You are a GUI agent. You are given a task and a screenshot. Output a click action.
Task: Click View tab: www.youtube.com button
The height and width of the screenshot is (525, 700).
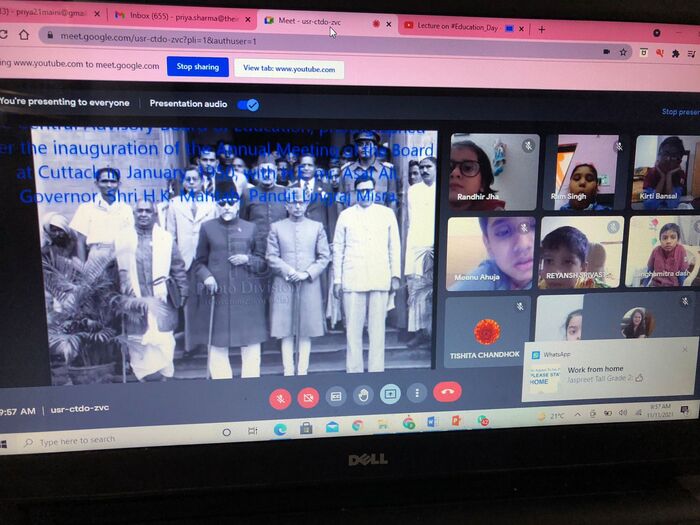pos(289,69)
